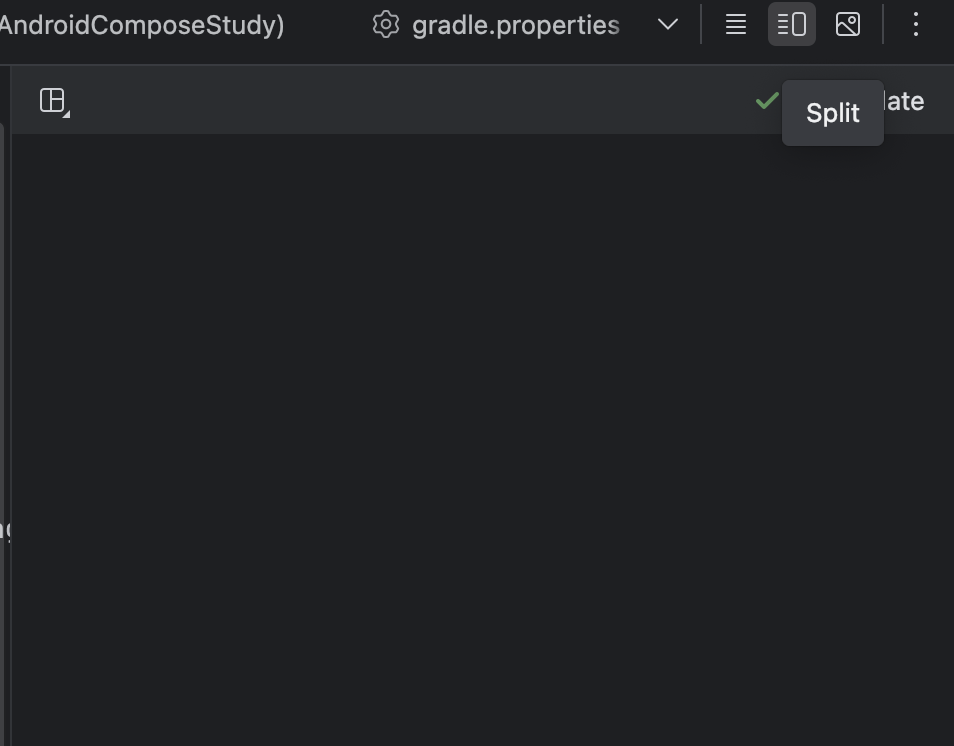Click the cut-off text at the left edge
Image resolution: width=954 pixels, height=746 pixels.
[5, 531]
